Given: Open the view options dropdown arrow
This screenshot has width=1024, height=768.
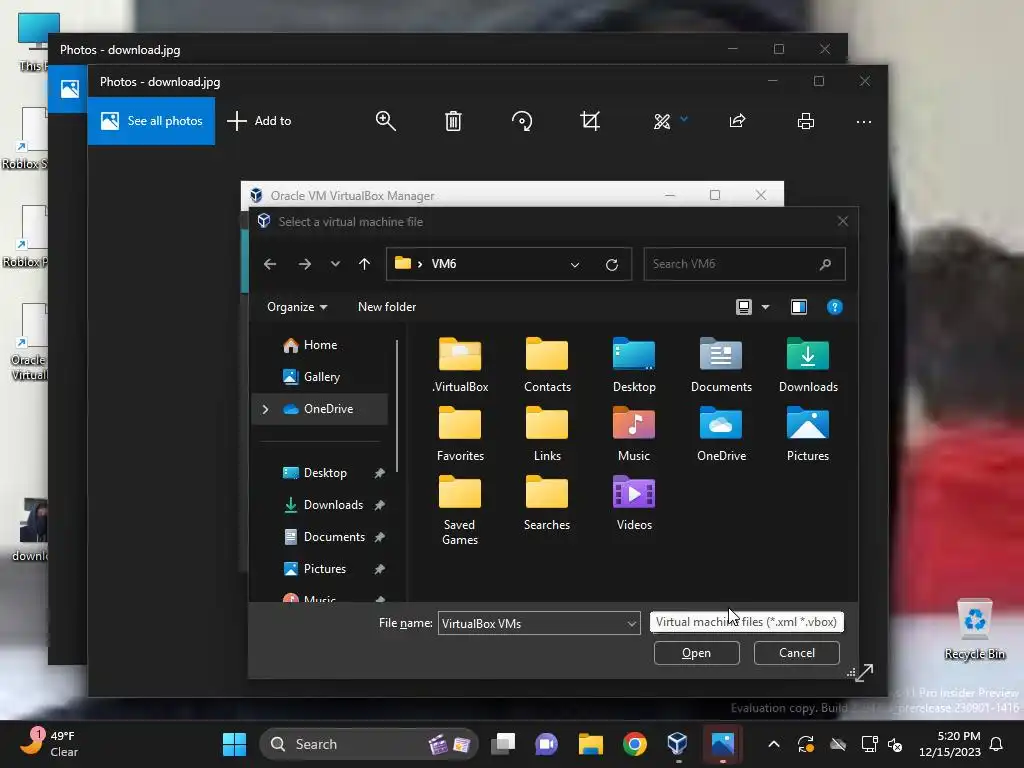Looking at the screenshot, I should (765, 307).
